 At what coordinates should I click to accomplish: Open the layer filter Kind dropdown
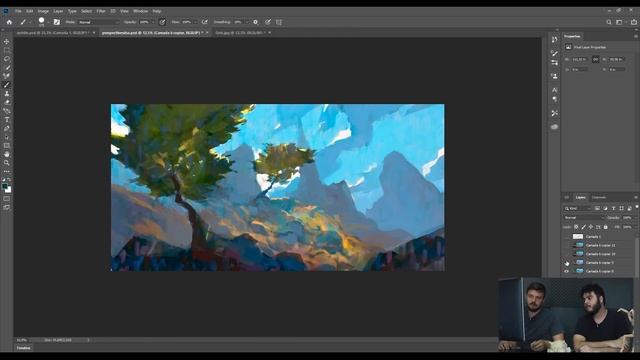[578, 208]
